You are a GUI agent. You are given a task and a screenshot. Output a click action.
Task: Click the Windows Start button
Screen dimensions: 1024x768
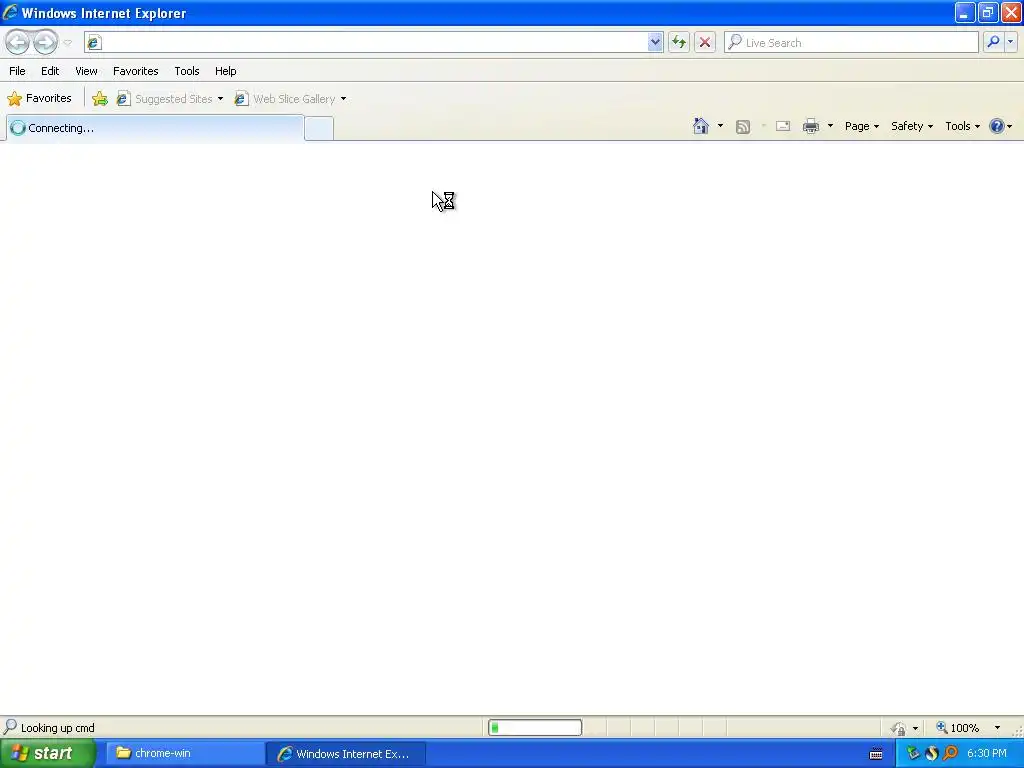[x=48, y=754]
